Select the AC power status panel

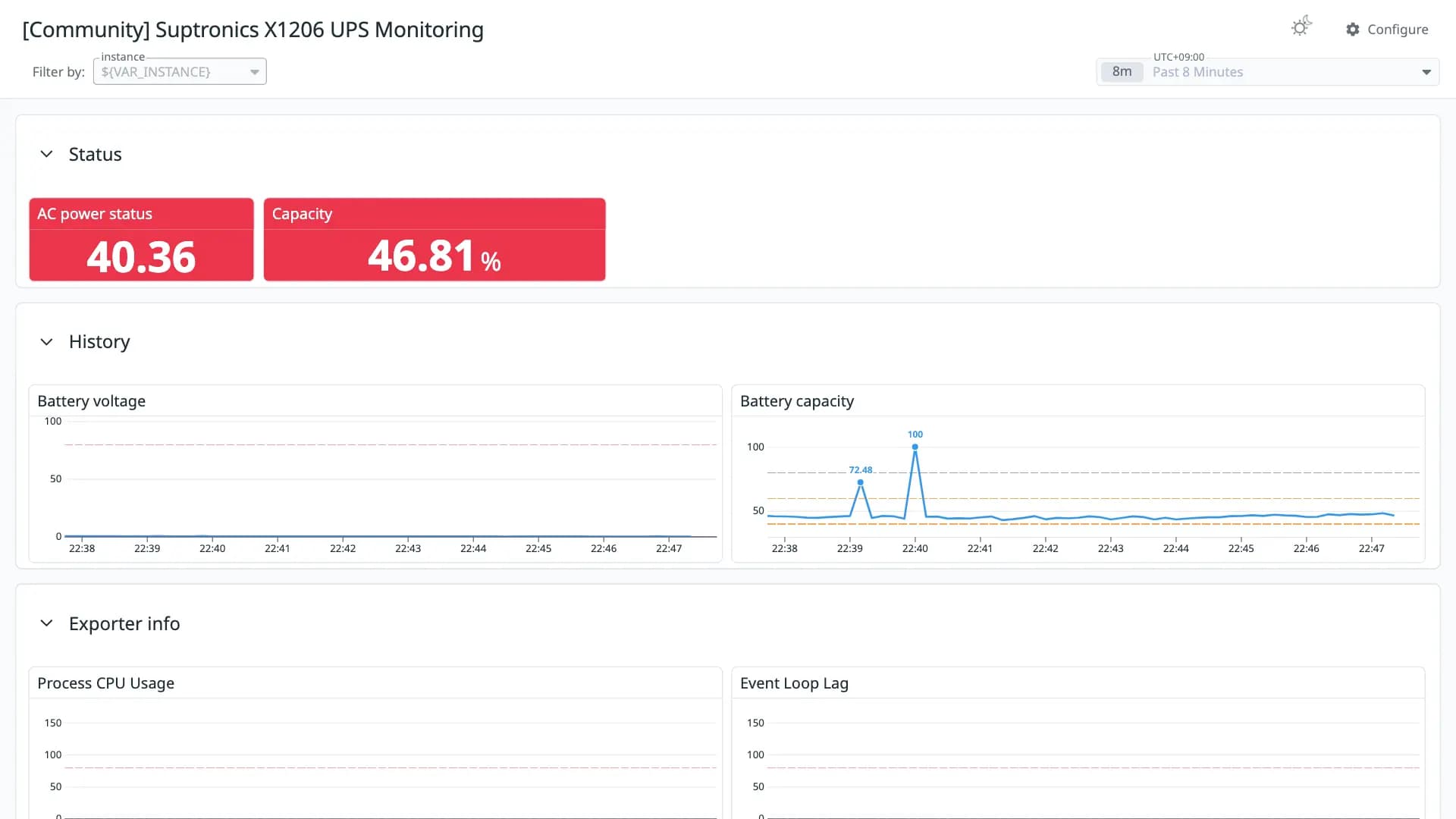click(141, 240)
